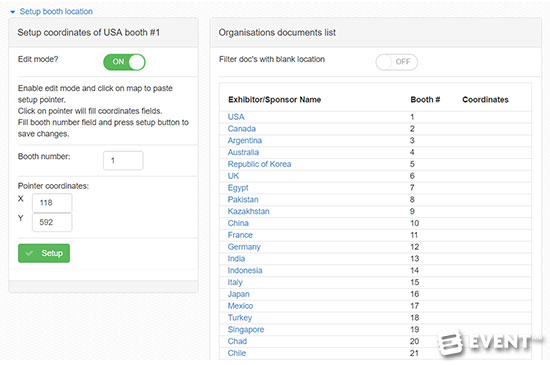Click the Setup booth location heading link
The height and width of the screenshot is (365, 550).
tap(56, 12)
